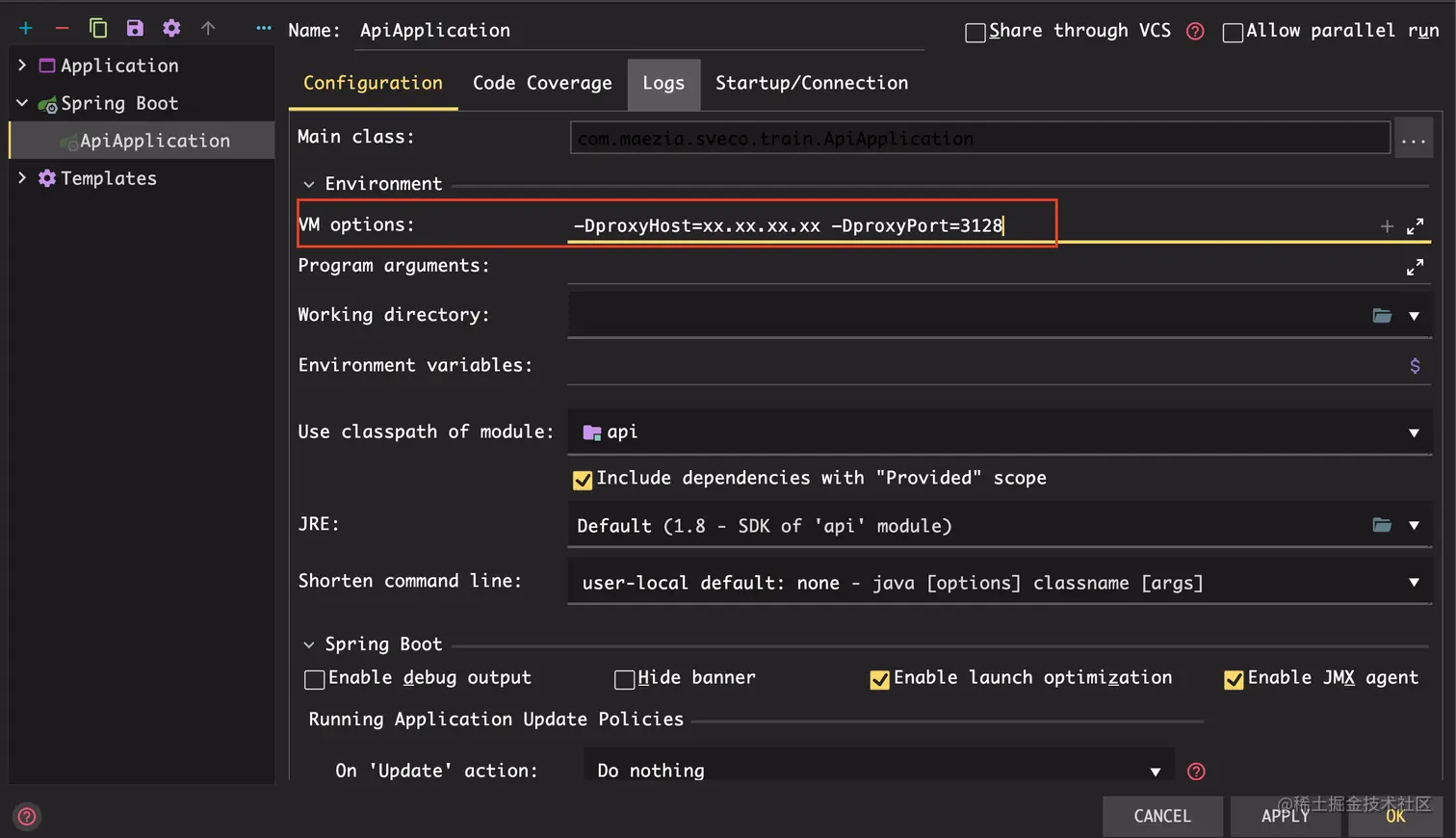Expand the VM options field editor
The height and width of the screenshot is (838, 1456).
click(x=1415, y=226)
